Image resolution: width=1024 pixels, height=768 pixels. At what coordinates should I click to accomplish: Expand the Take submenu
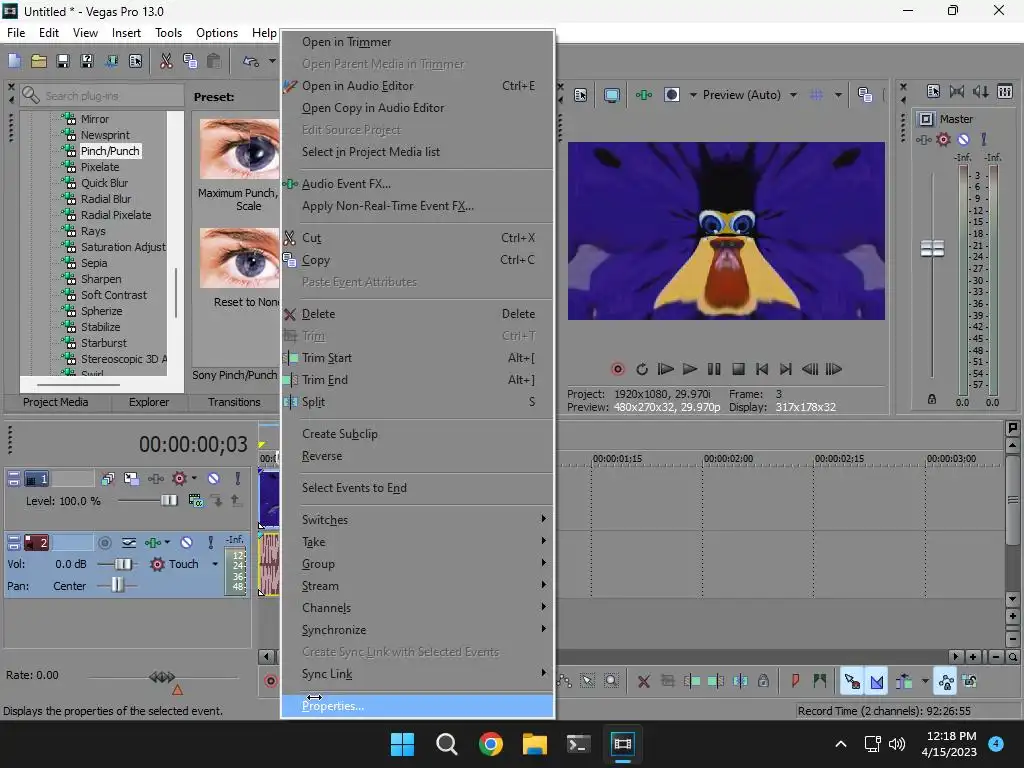(418, 542)
